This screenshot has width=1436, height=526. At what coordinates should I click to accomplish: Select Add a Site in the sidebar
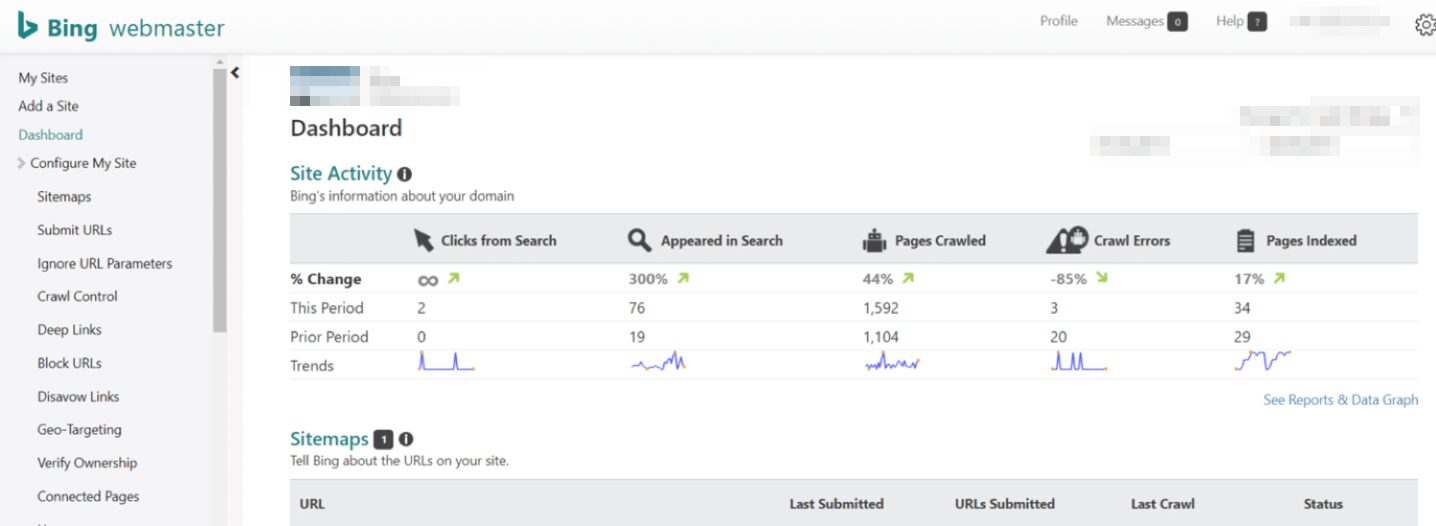[x=48, y=106]
